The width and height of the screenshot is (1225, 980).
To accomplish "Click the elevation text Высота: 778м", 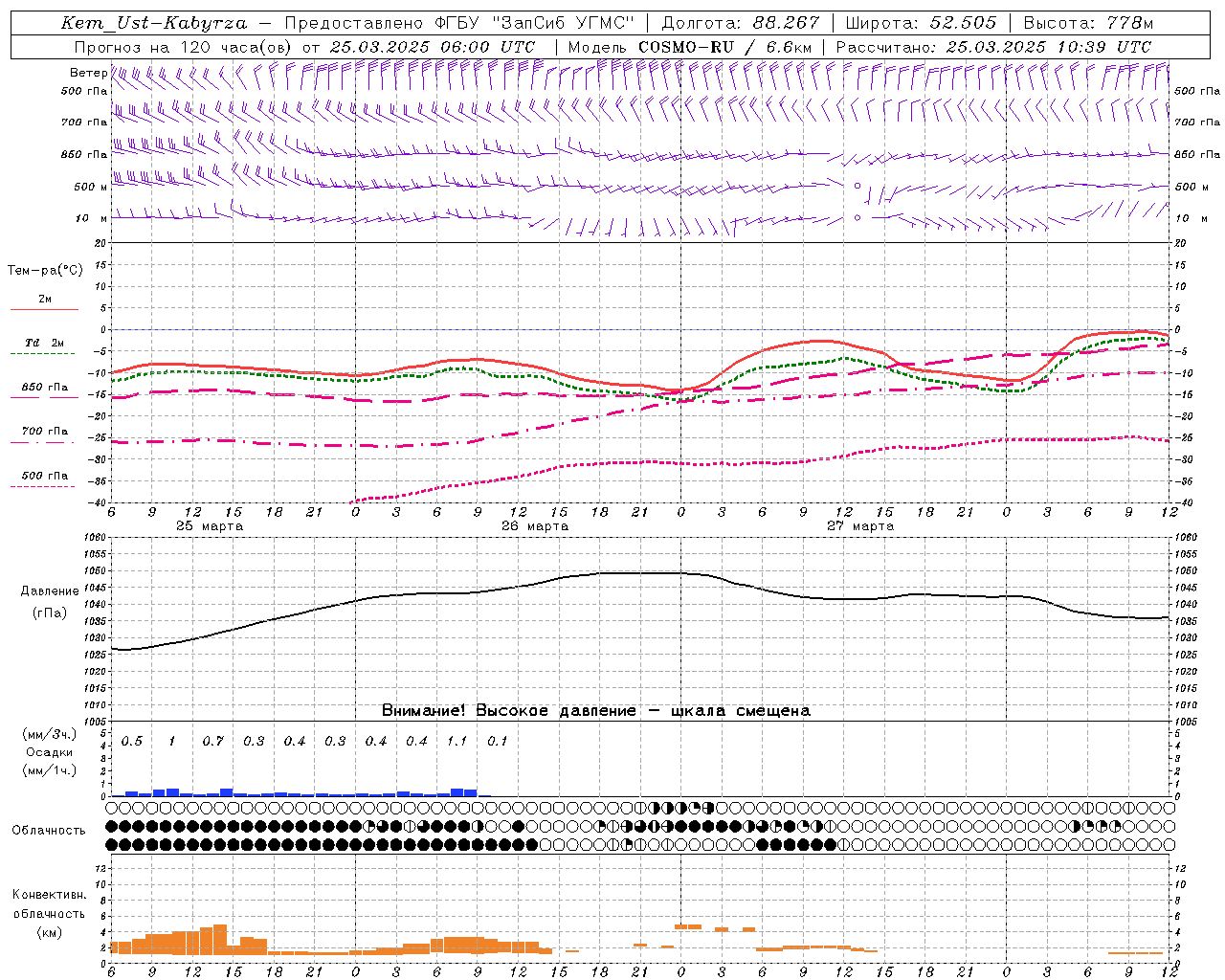I will click(x=1088, y=23).
